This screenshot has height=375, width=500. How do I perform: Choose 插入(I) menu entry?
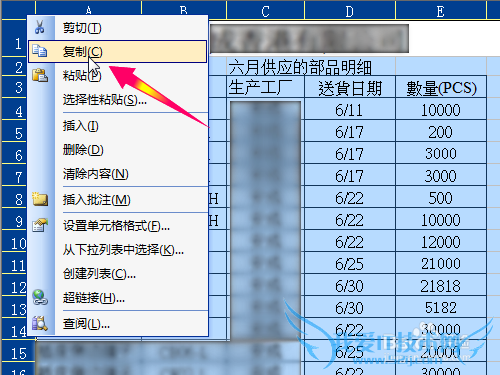[117, 126]
